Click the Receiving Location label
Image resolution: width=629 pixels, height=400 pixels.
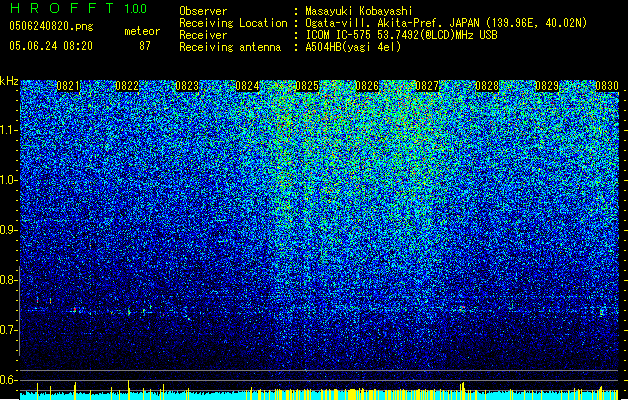[233, 23]
